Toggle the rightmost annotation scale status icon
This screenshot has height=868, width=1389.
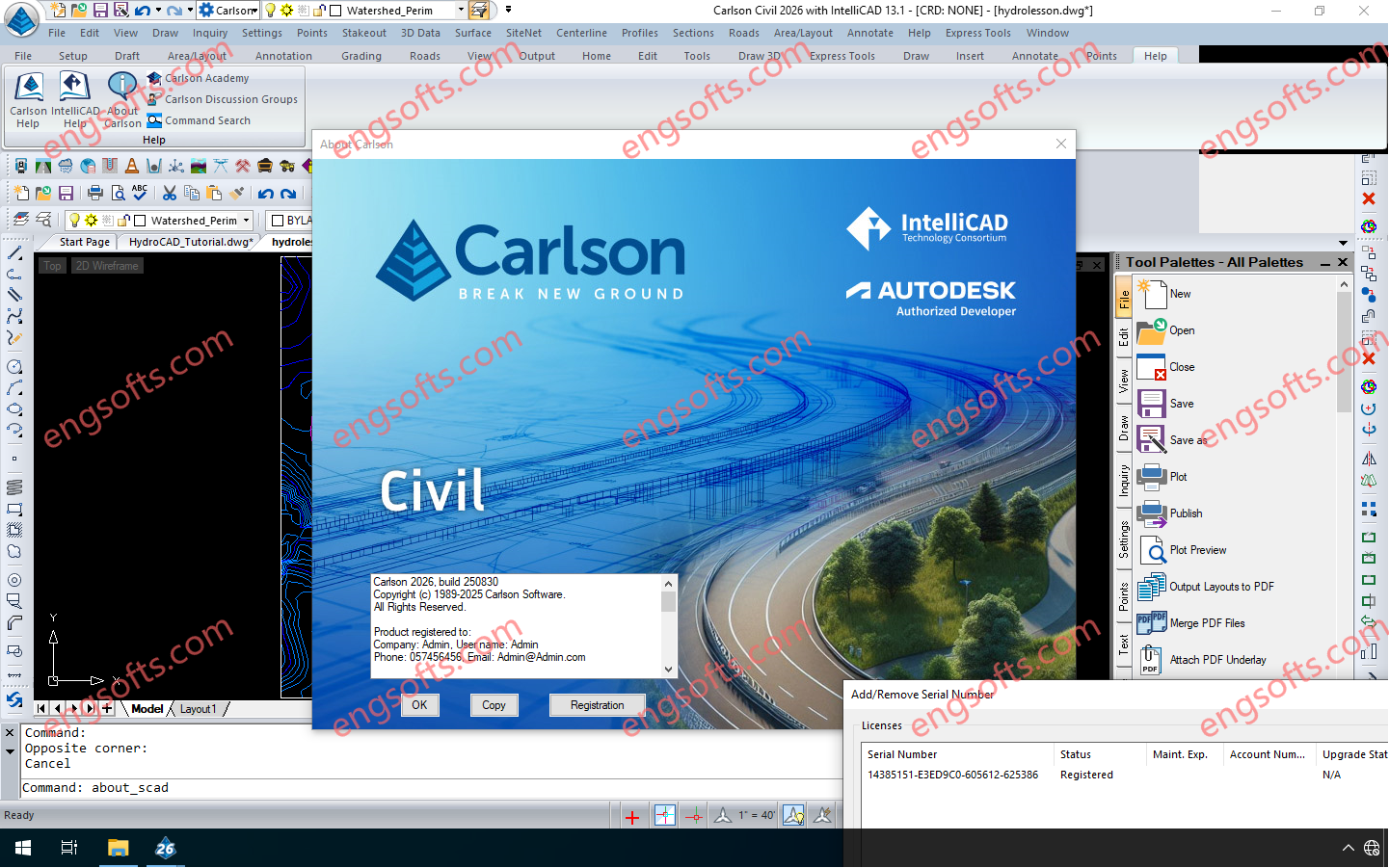coord(822,816)
